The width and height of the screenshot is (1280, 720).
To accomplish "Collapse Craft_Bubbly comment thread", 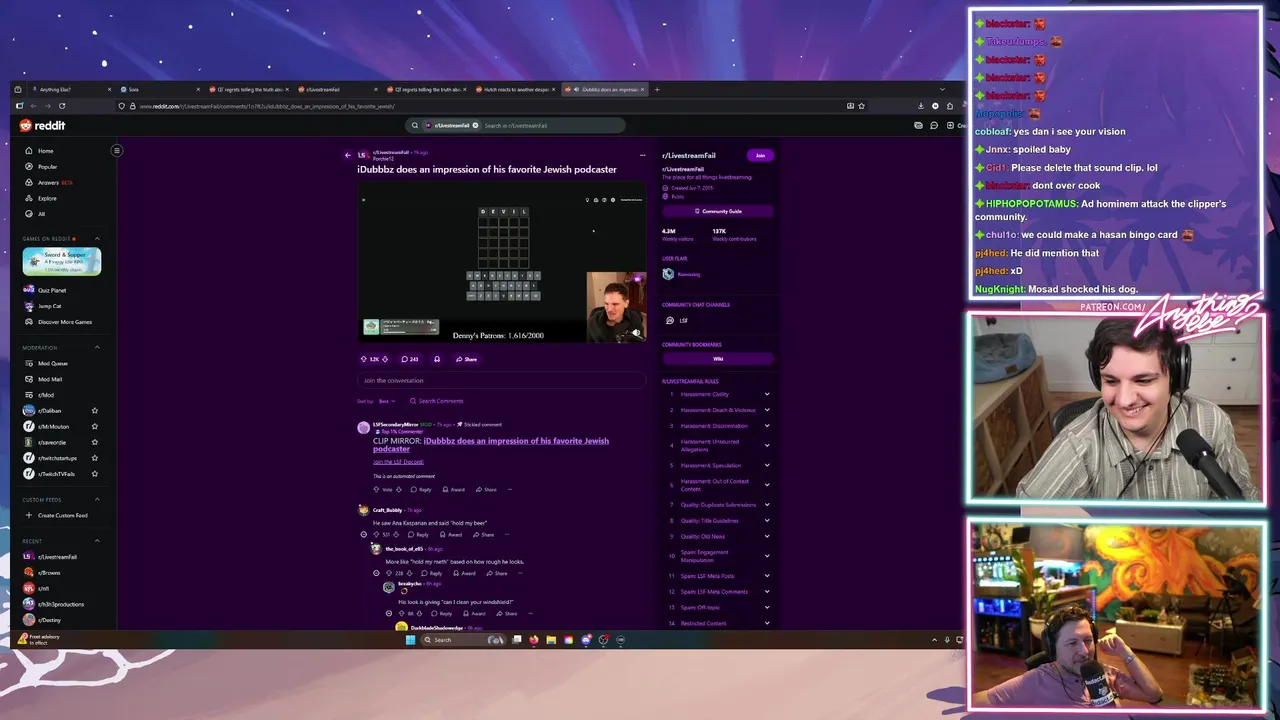I will click(363, 534).
